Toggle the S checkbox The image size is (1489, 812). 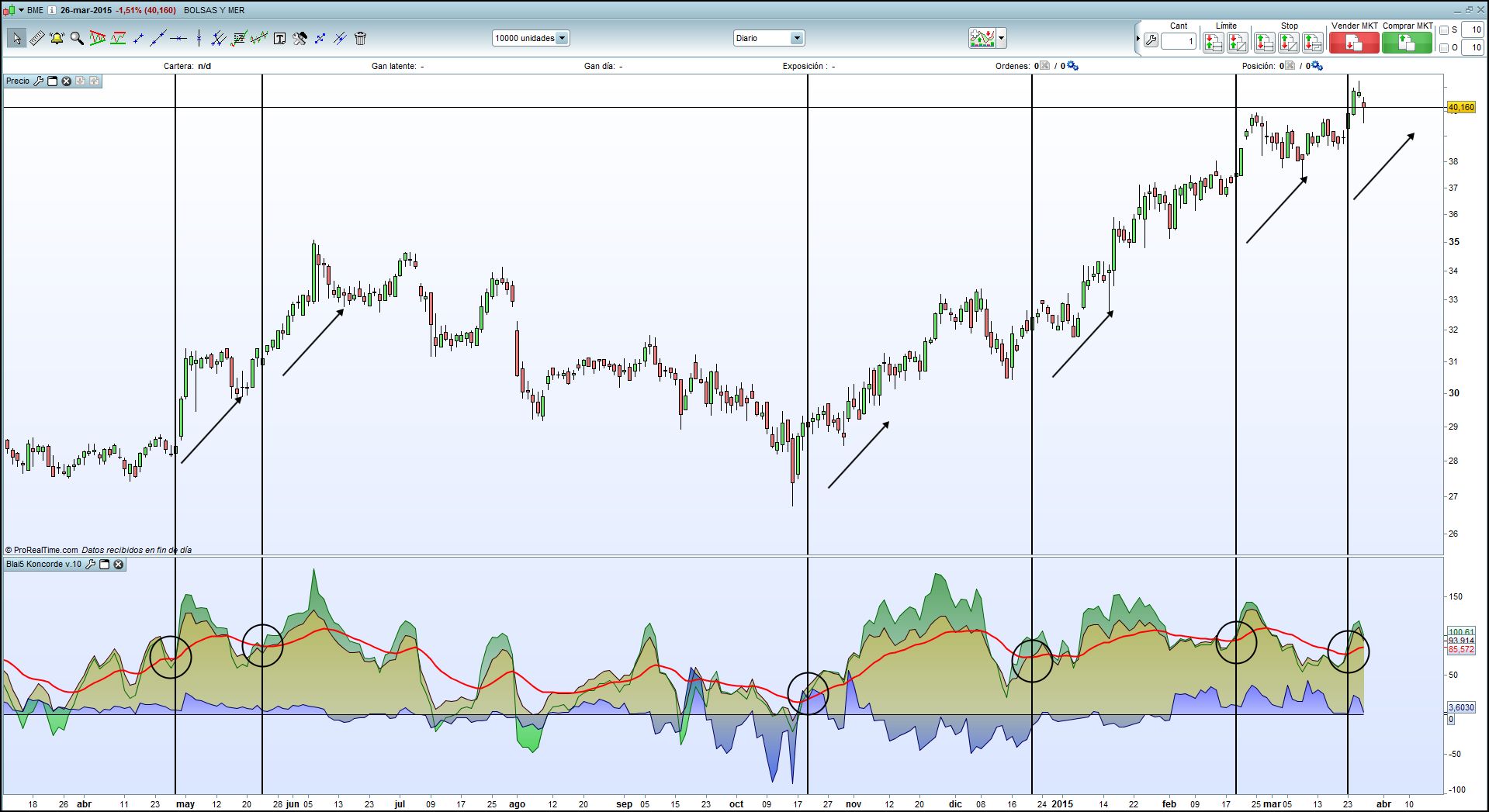coord(1444,30)
